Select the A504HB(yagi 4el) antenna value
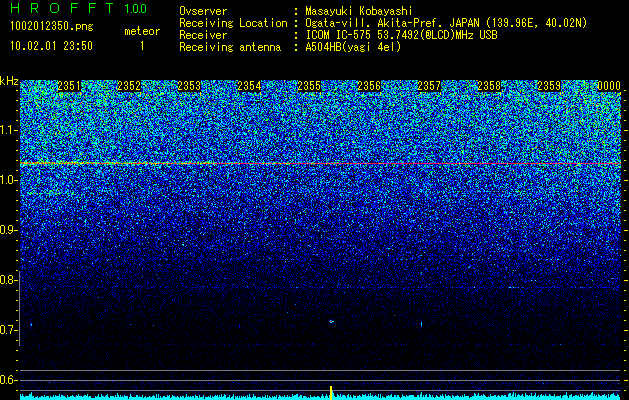 pyautogui.click(x=353, y=47)
